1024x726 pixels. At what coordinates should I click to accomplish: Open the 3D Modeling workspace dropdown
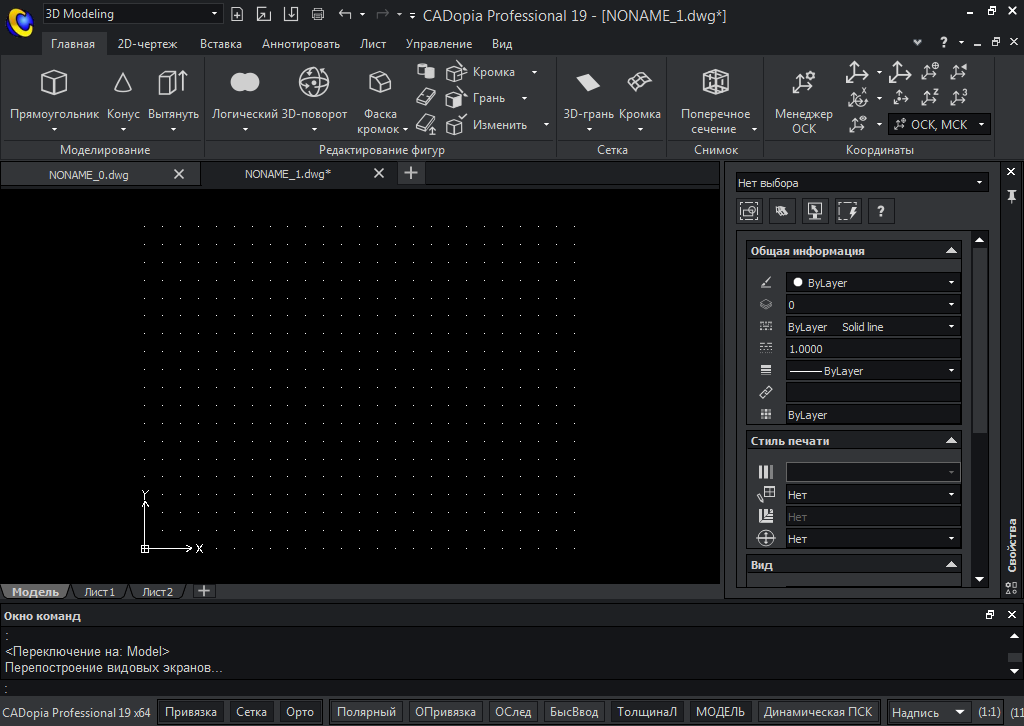tap(133, 14)
